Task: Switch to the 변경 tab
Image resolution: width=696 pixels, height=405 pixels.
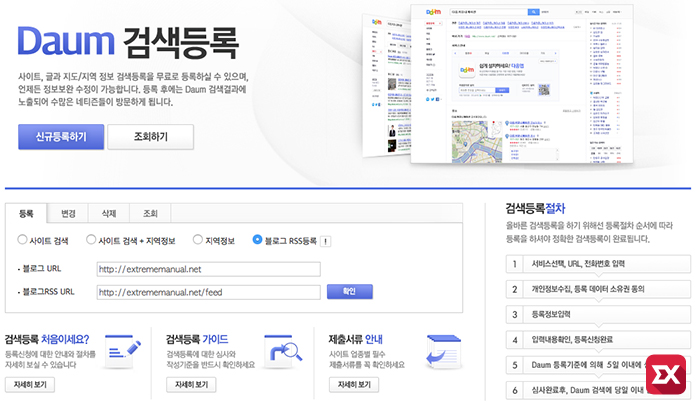Action: tap(68, 214)
